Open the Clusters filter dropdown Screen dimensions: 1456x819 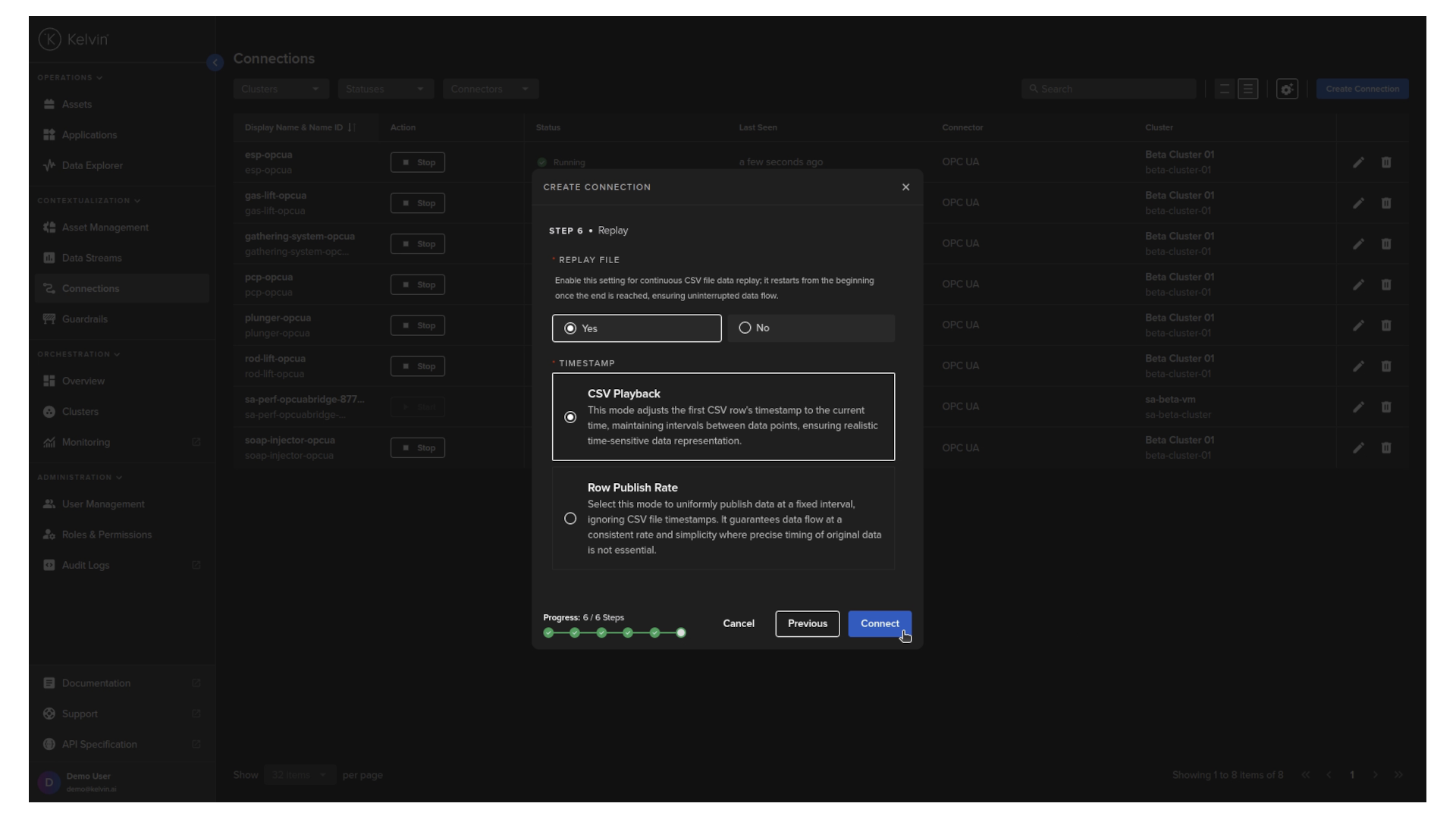280,89
